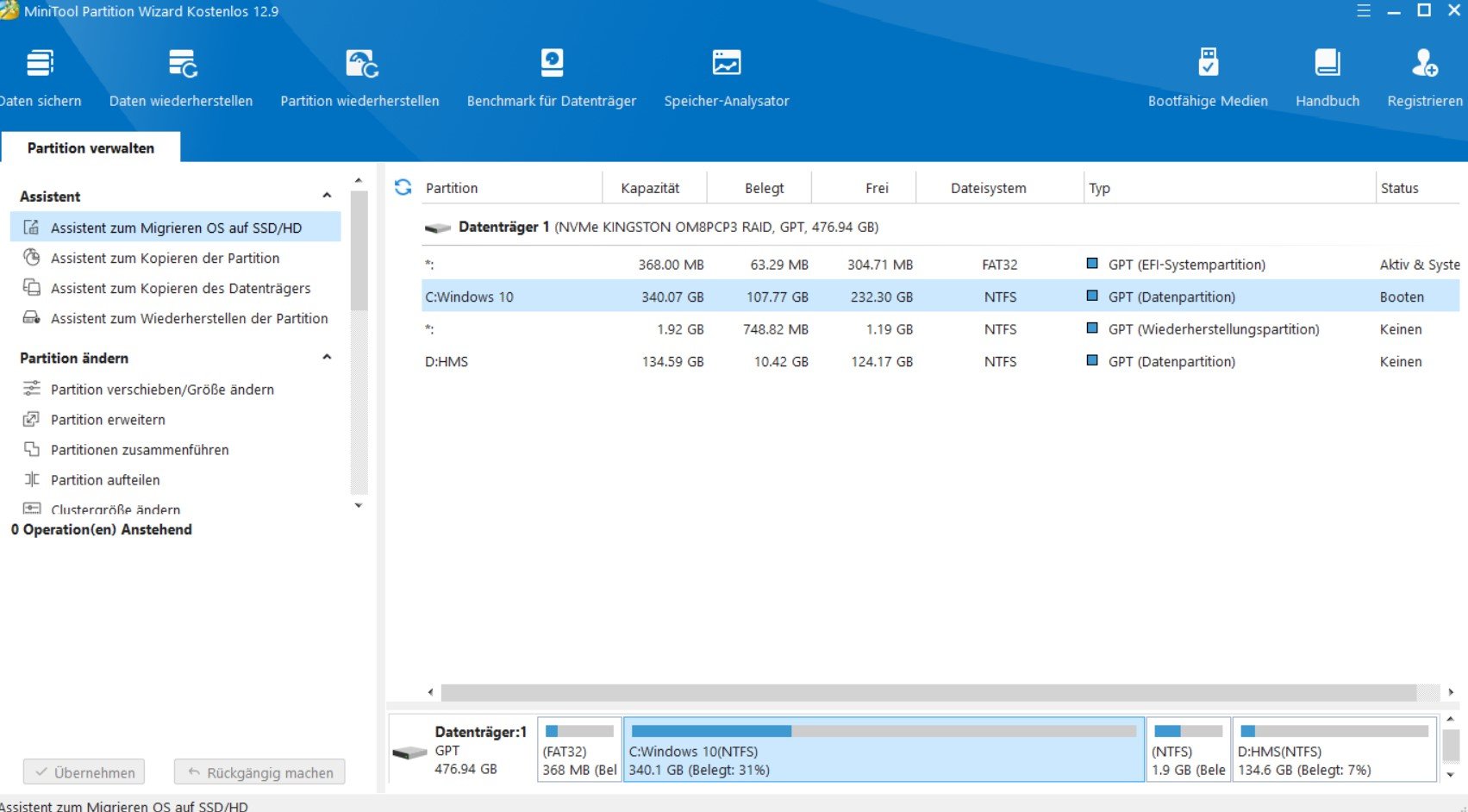Select Partition verschieben/Größe ändern
Viewport: 1468px width, 812px height.
coord(162,389)
